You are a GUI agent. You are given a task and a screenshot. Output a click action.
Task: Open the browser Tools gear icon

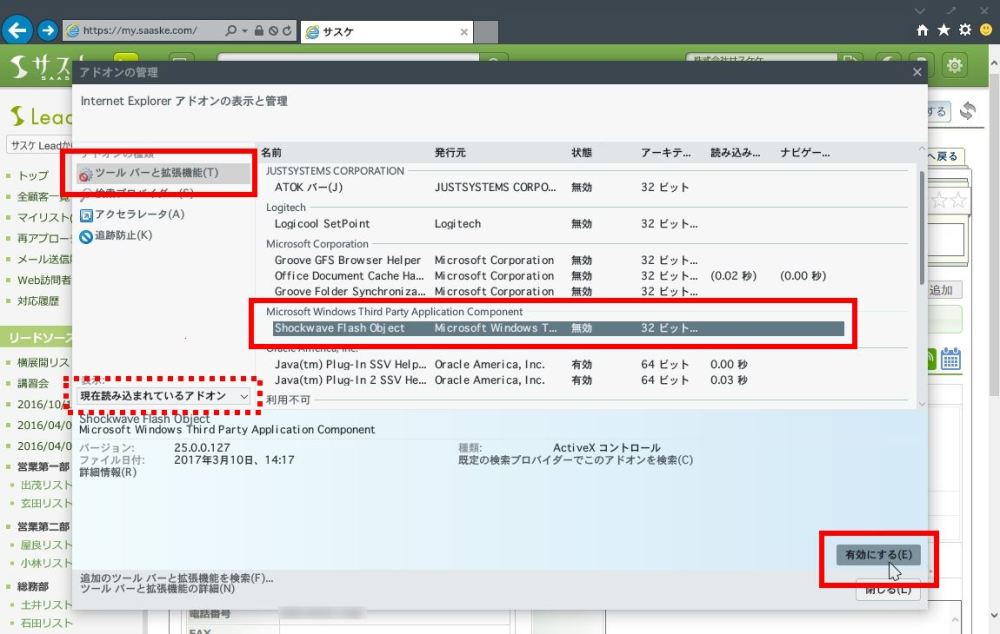(965, 30)
